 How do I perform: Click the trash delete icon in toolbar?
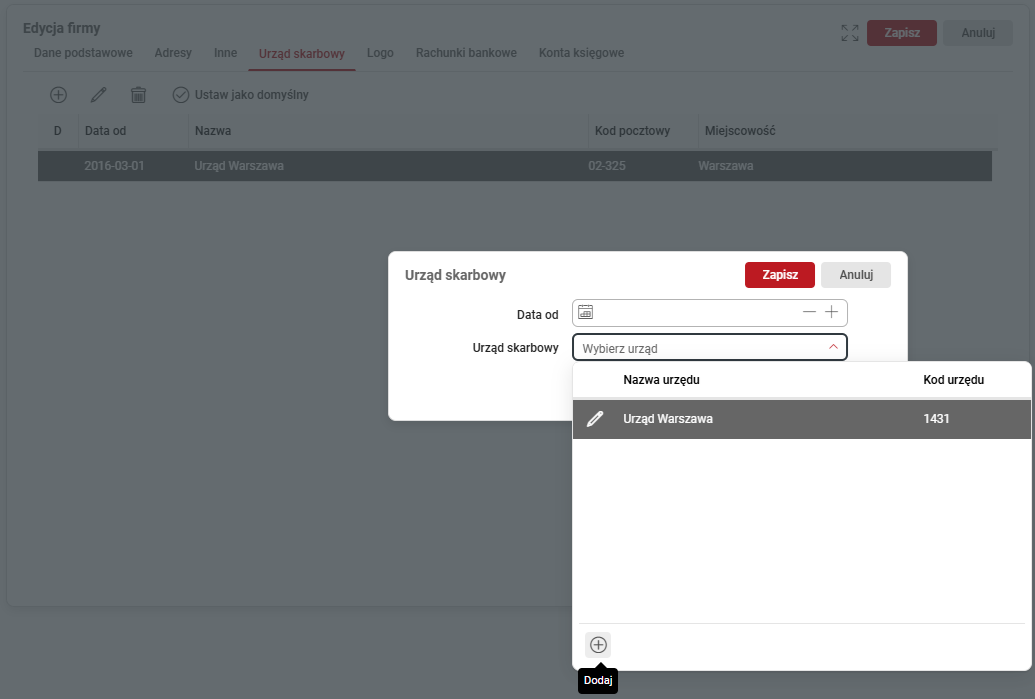click(x=138, y=95)
